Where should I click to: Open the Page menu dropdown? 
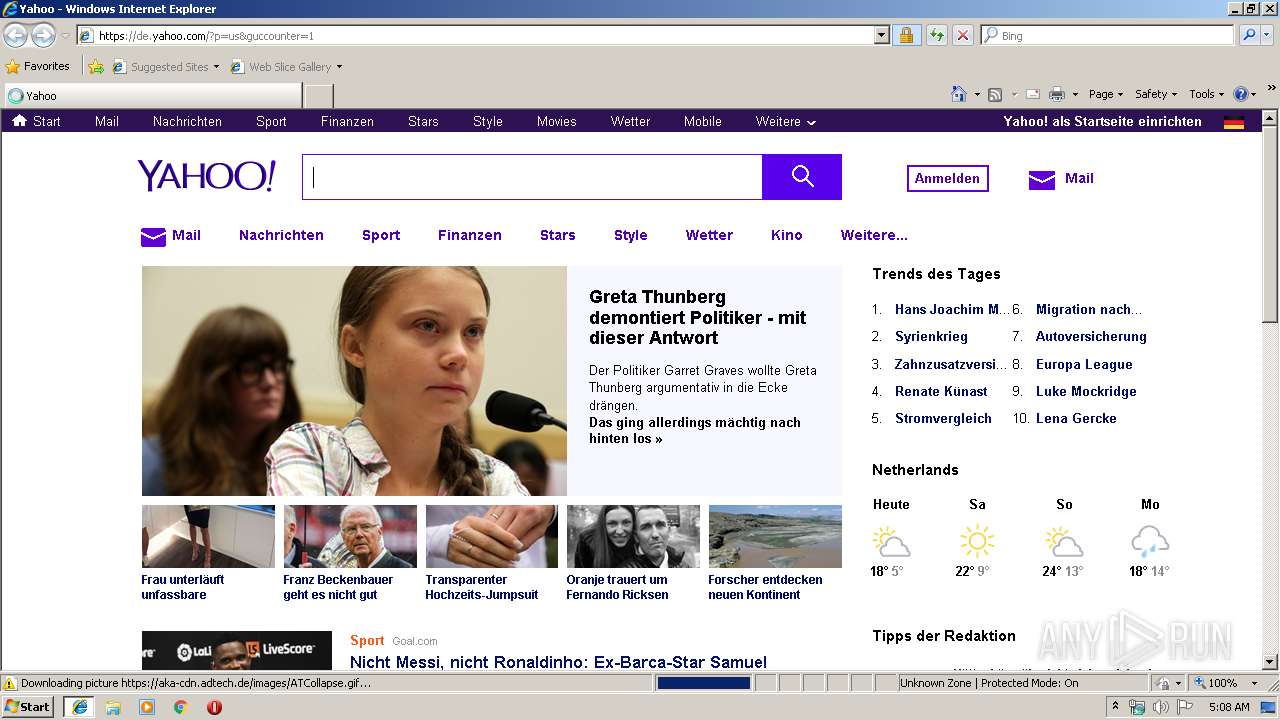[x=1106, y=94]
